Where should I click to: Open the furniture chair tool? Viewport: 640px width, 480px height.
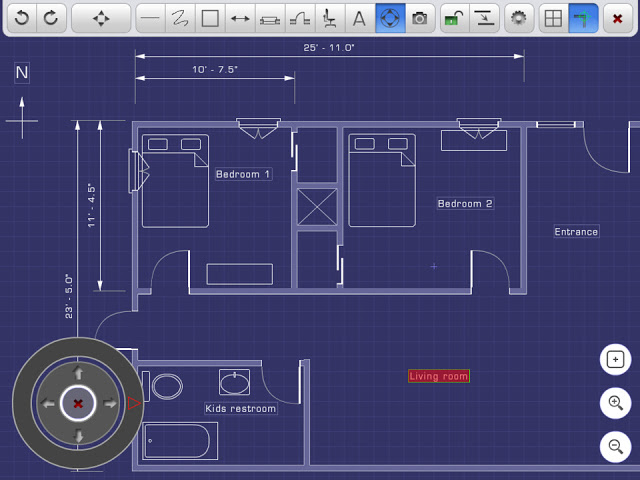pyautogui.click(x=330, y=18)
